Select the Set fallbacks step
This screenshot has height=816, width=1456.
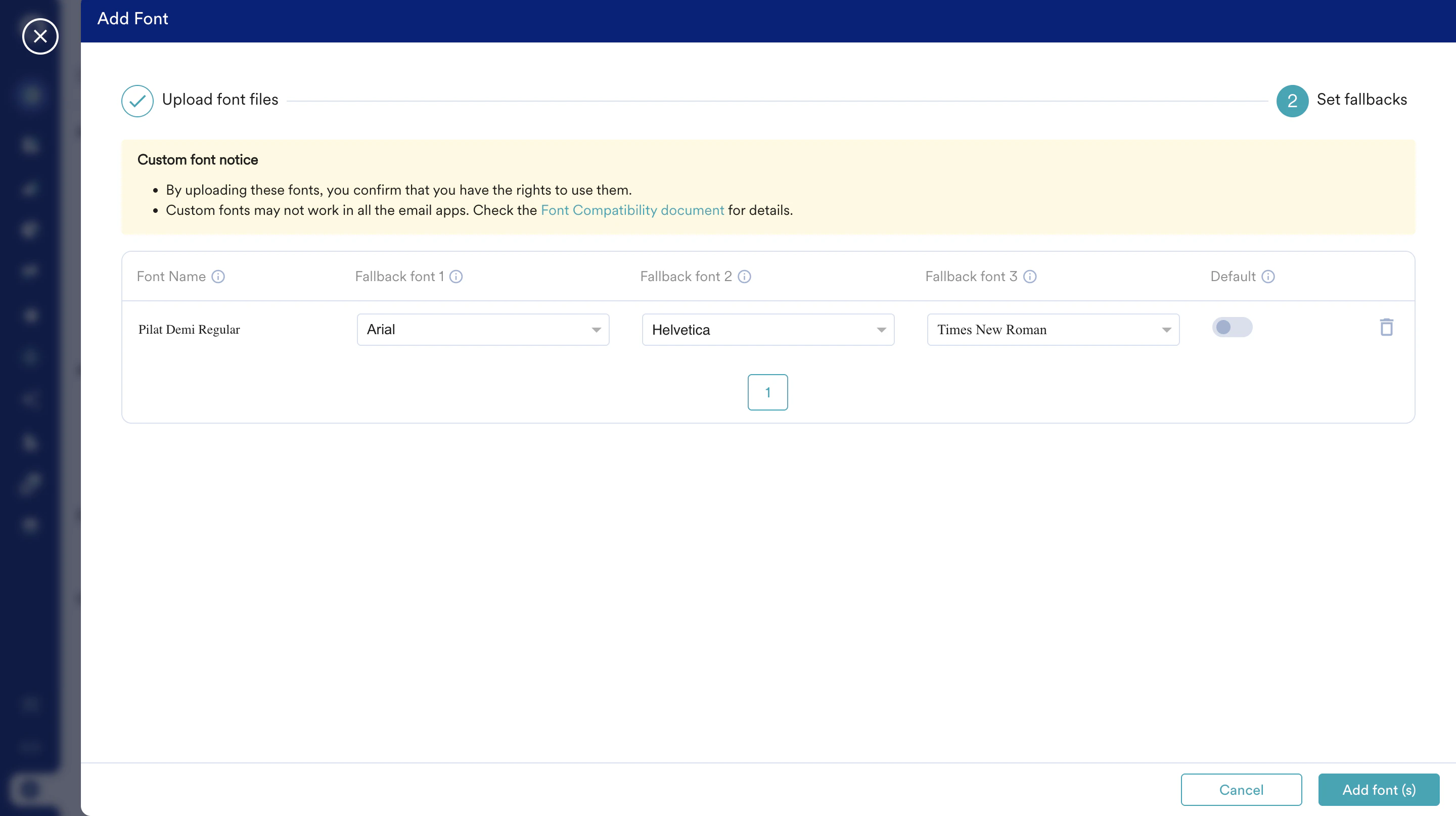pyautogui.click(x=1361, y=100)
